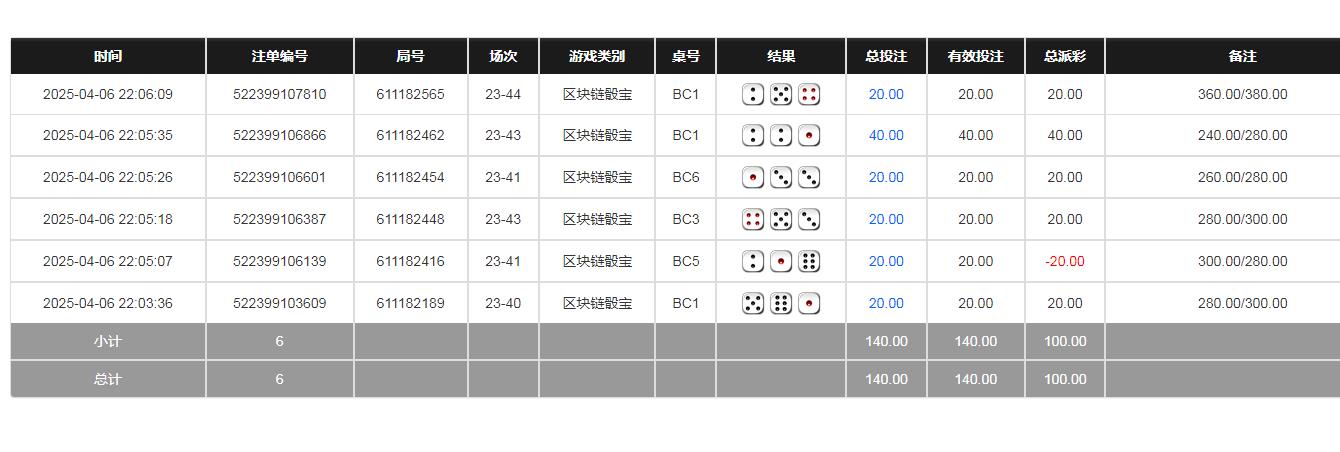
Task: Click the six die in the 22:03:36 row
Action: pos(781,303)
